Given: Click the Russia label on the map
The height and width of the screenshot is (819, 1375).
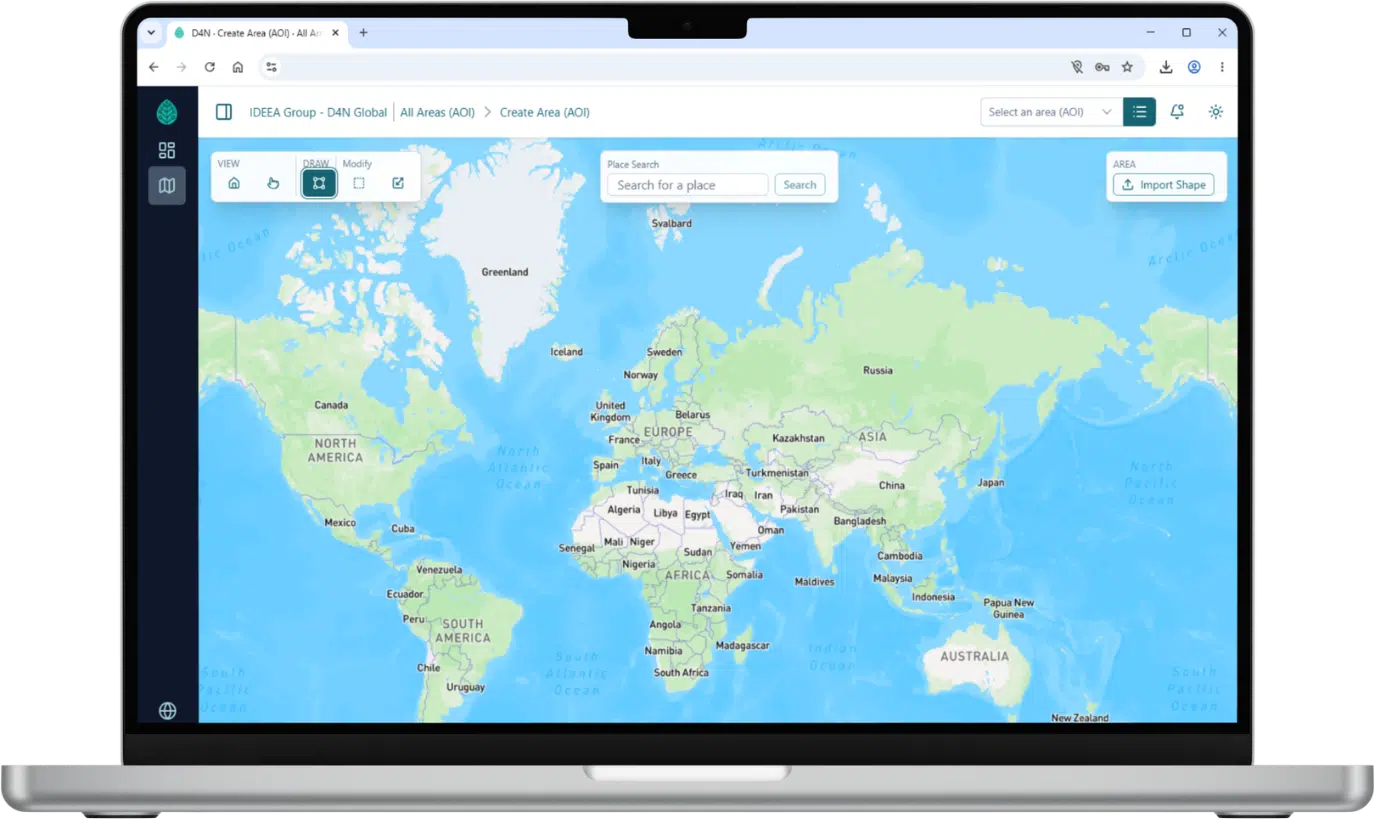Looking at the screenshot, I should point(878,370).
